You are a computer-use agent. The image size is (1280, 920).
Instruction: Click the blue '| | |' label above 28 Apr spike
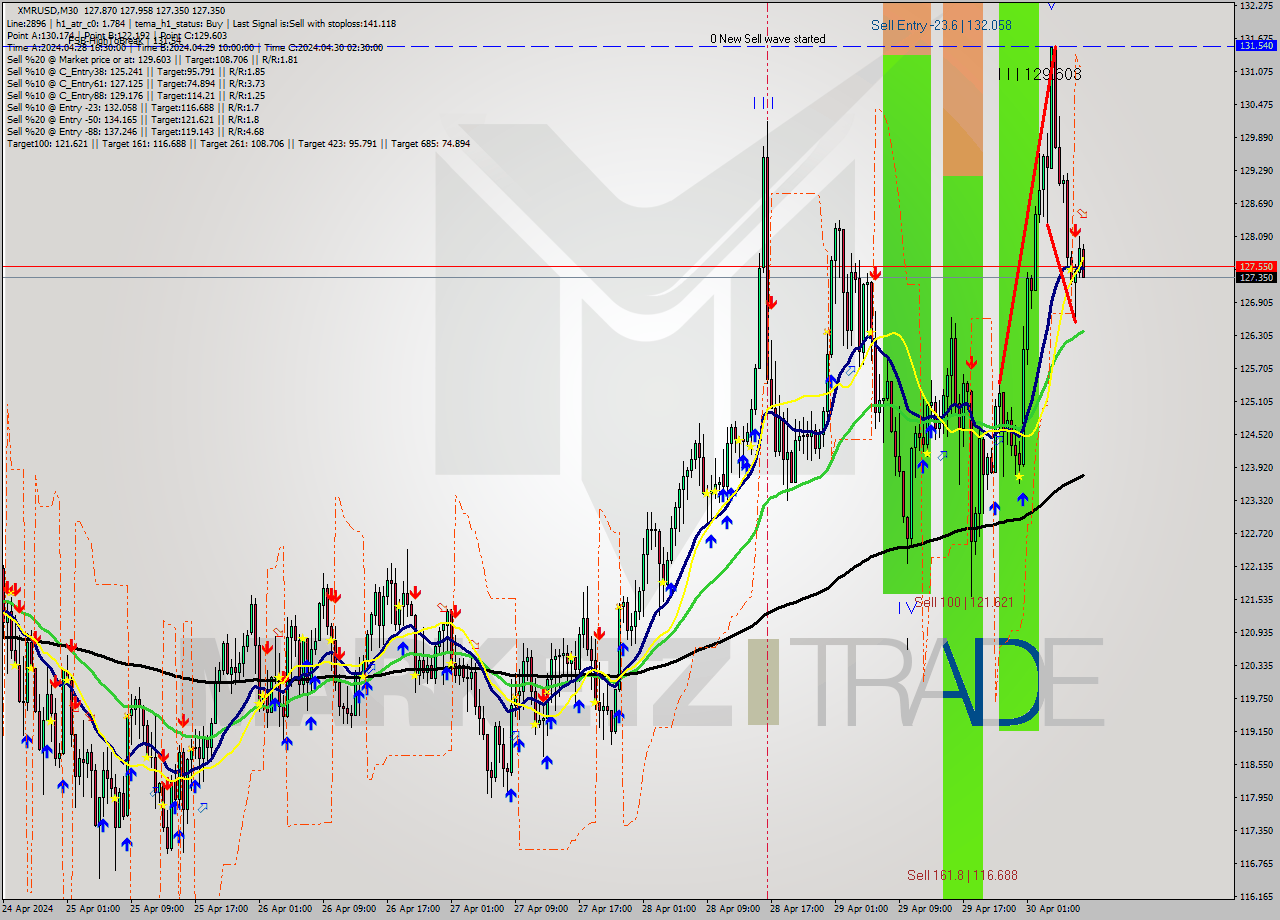[763, 102]
